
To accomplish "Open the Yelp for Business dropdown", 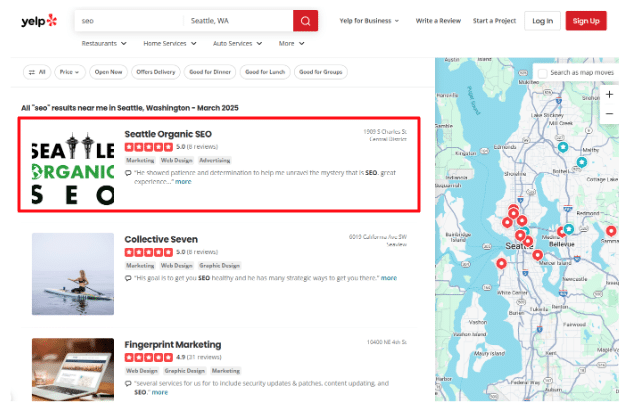I will coord(369,21).
